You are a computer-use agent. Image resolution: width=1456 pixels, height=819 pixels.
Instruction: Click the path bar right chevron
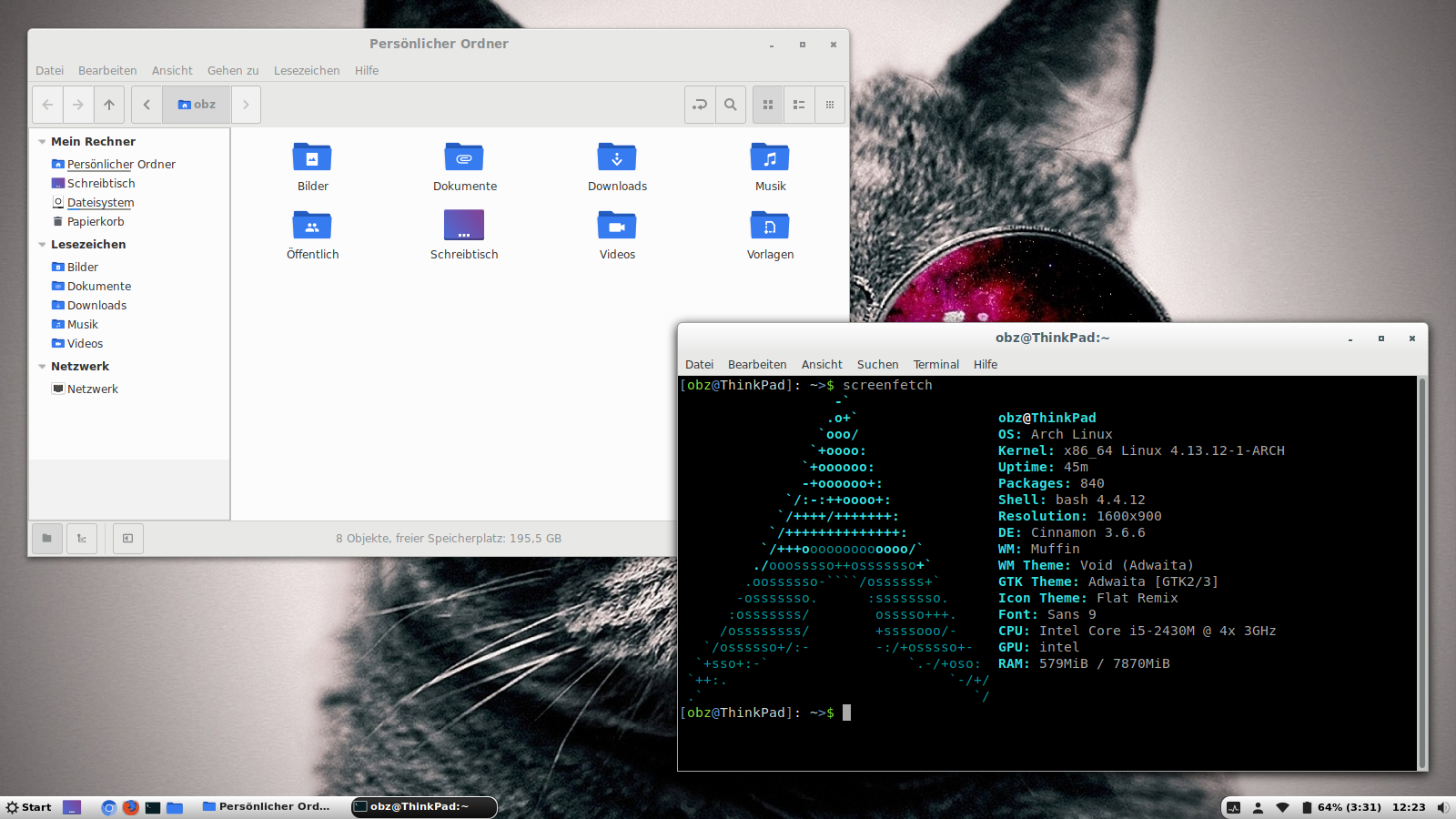246,105
